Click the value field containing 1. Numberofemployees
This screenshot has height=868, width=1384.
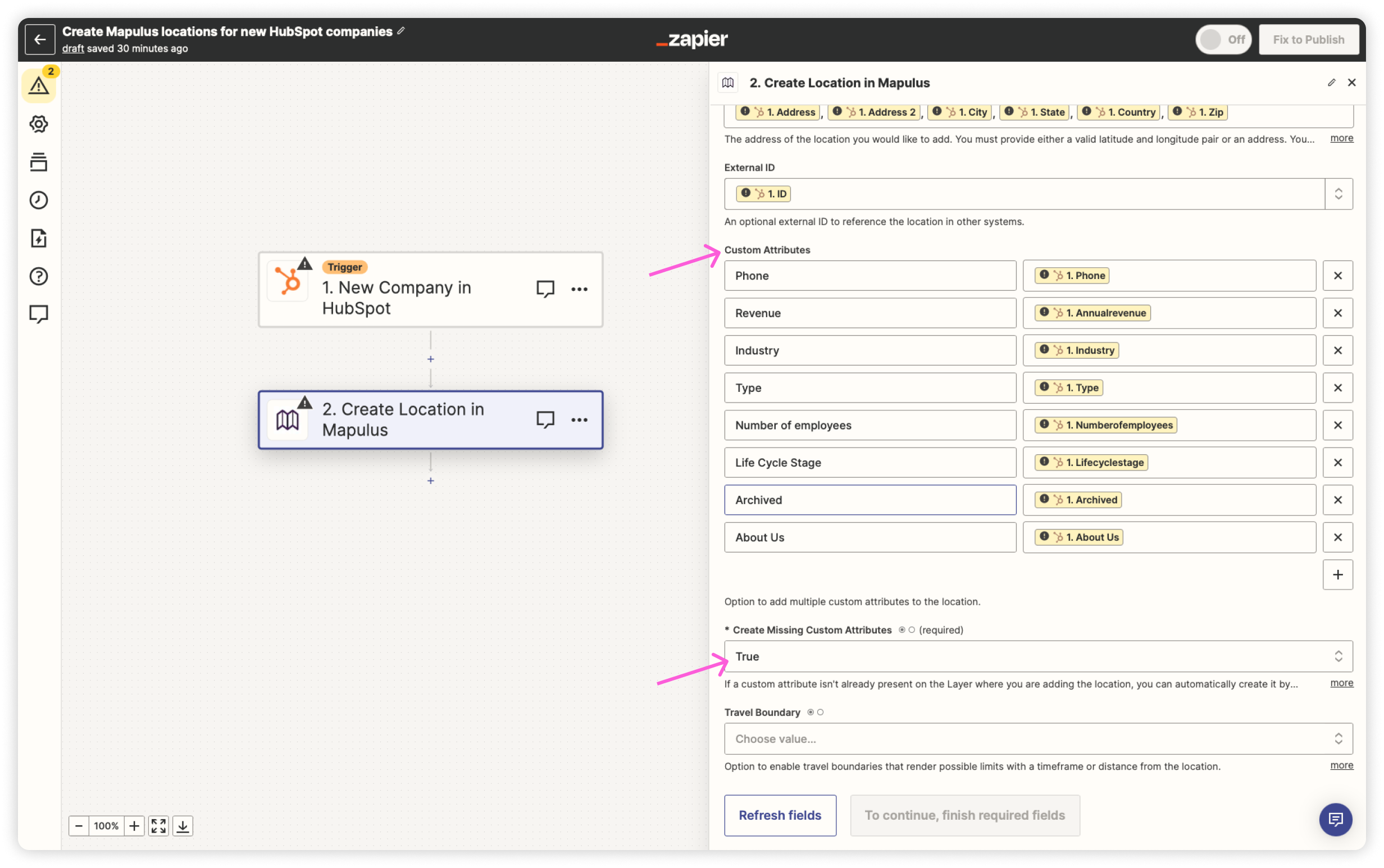tap(1169, 425)
